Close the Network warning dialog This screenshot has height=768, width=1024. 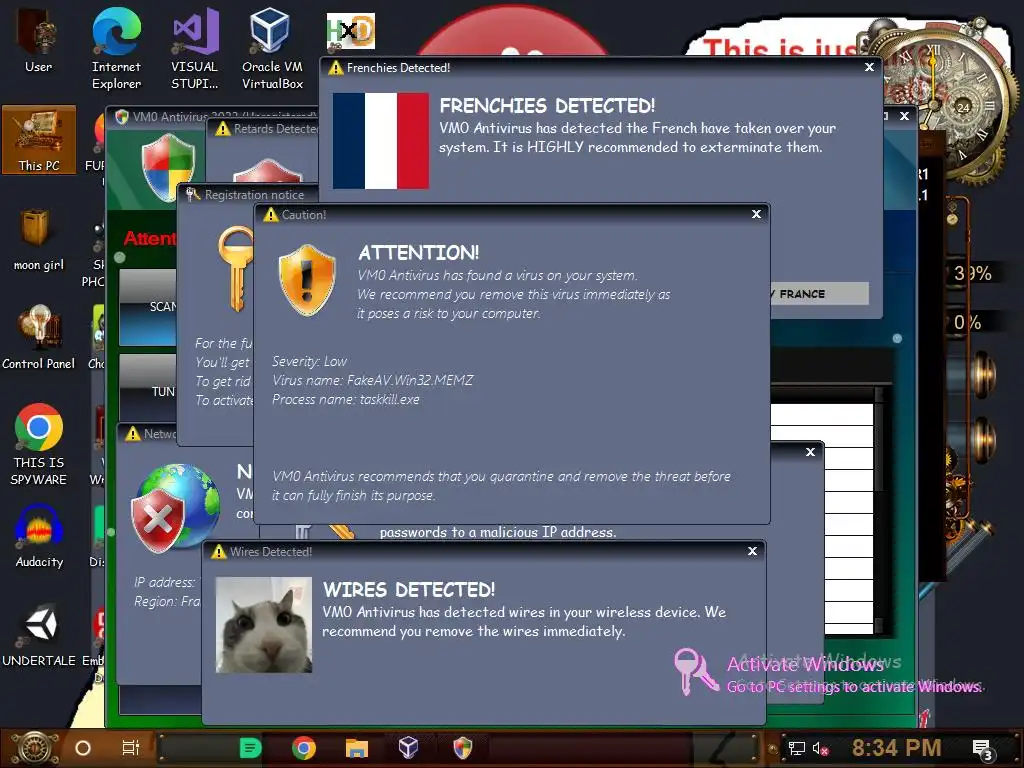click(x=810, y=452)
